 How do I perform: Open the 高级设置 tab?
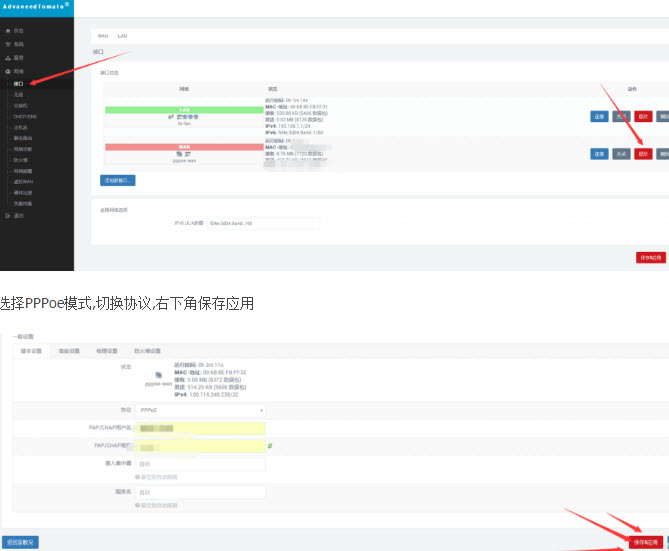tap(68, 351)
